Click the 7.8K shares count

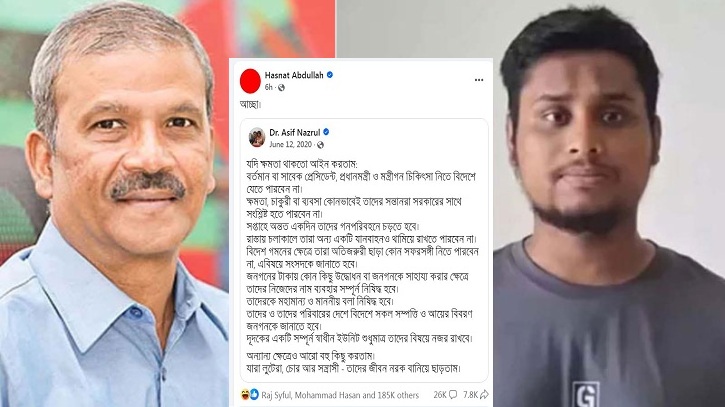coord(470,395)
